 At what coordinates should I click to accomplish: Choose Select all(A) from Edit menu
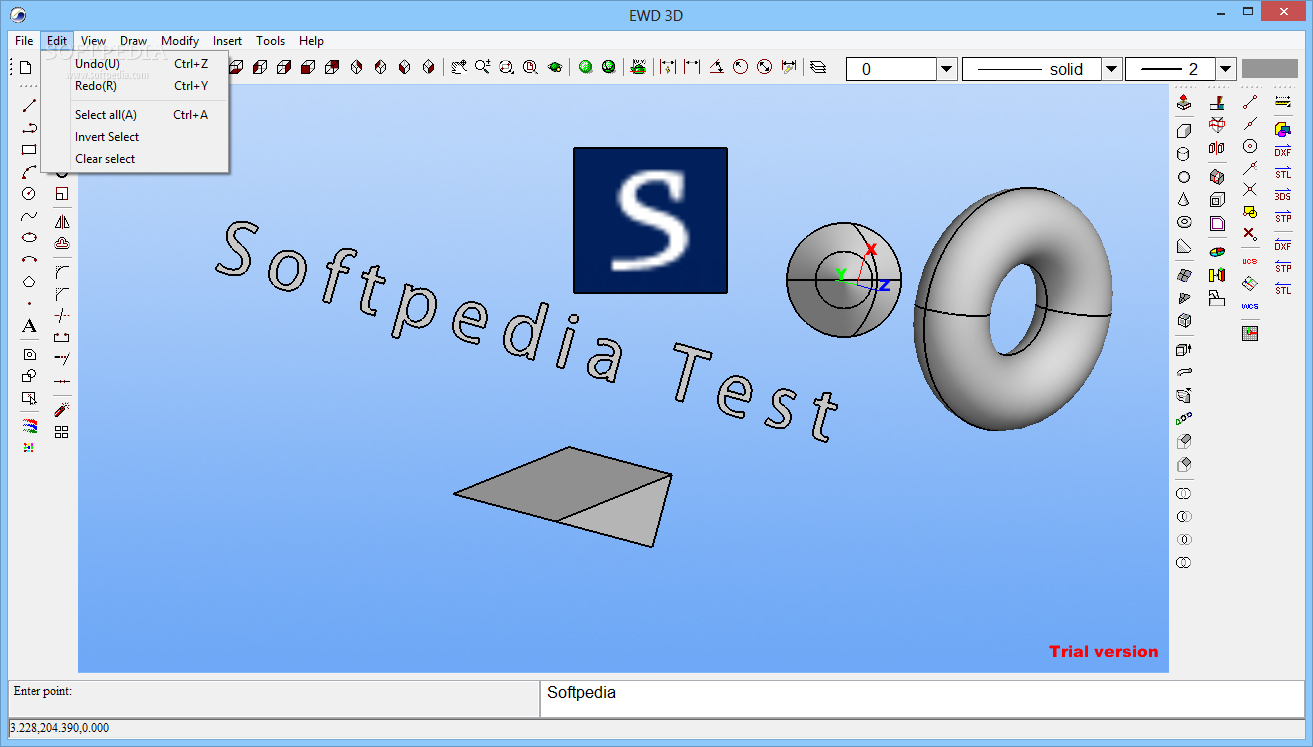(x=135, y=115)
